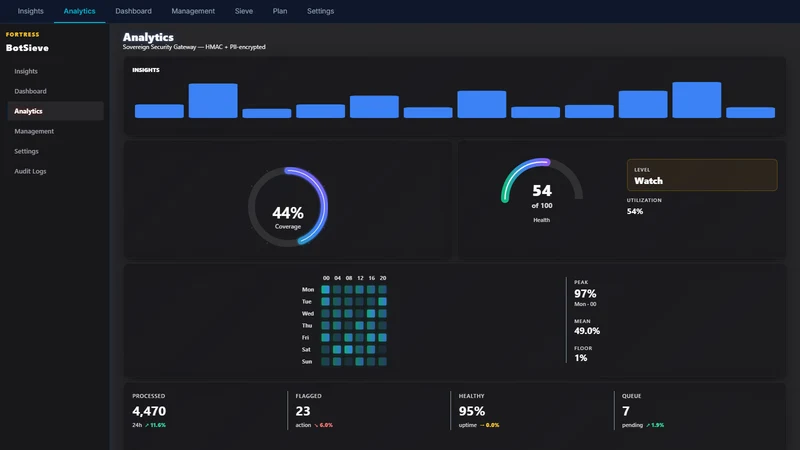Select the Sieve tab

244,11
